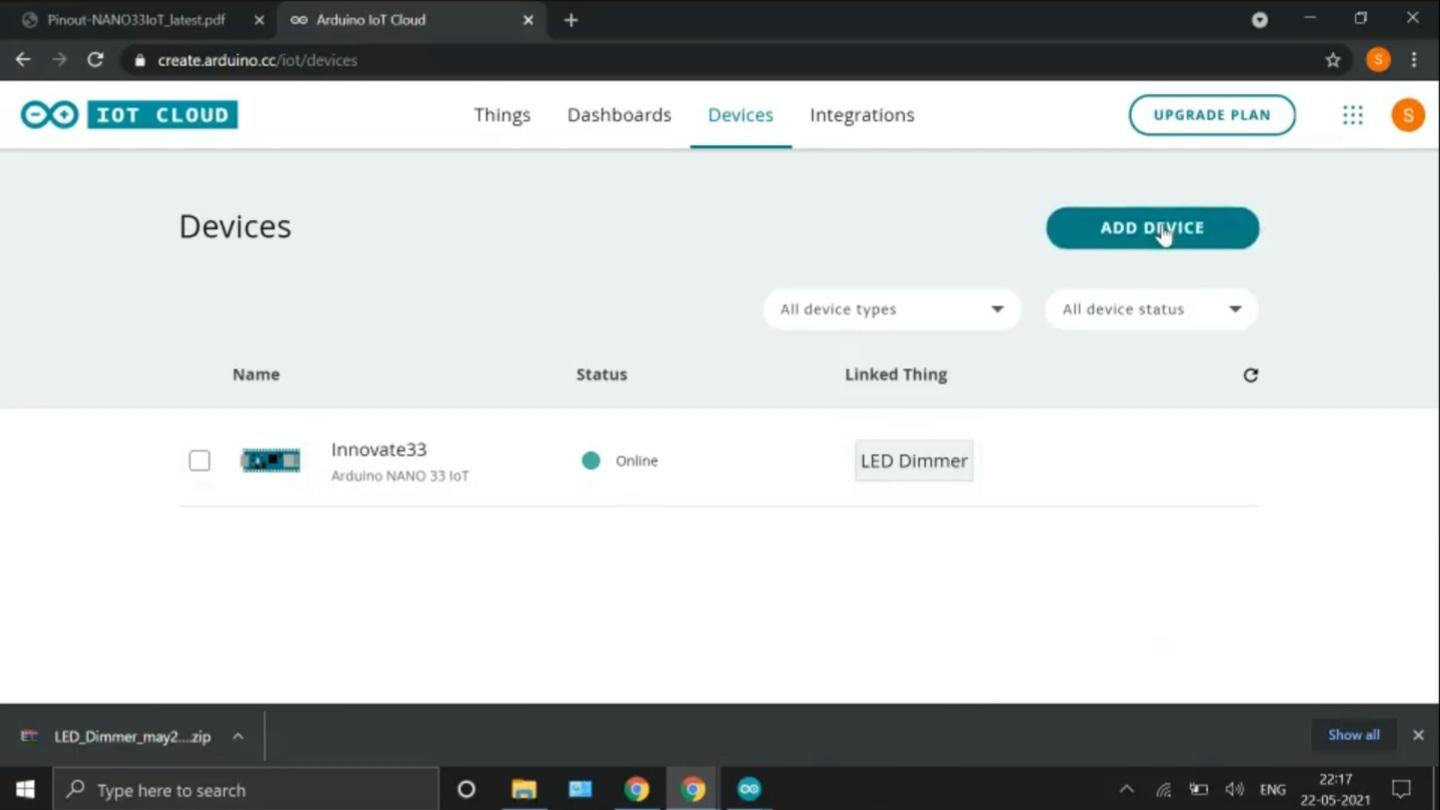
Task: Open the Things tab
Action: pyautogui.click(x=502, y=115)
